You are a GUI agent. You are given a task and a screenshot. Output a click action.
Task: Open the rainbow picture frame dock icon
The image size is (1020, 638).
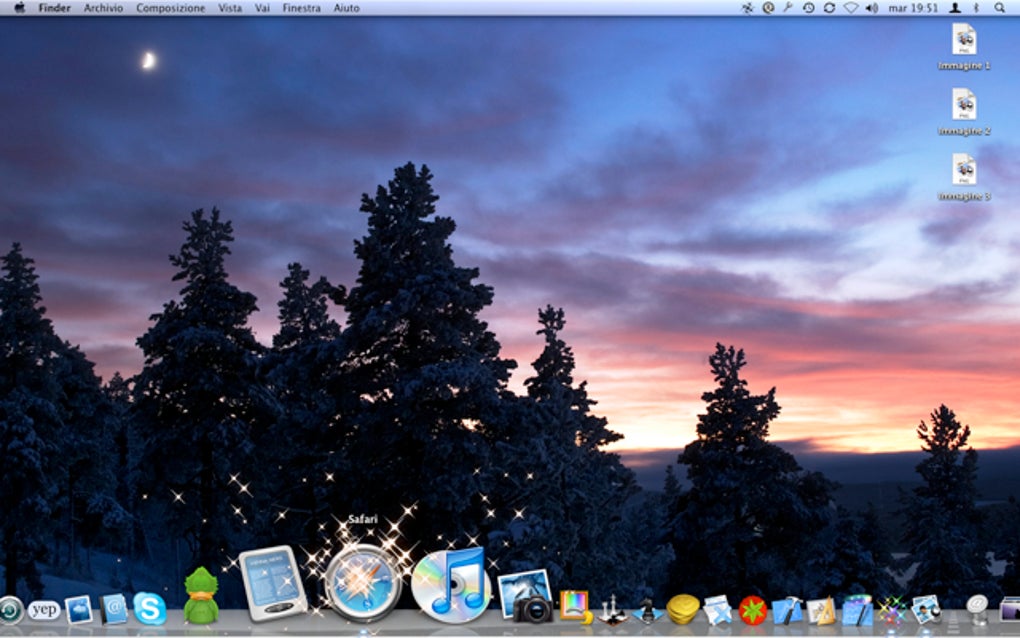tap(576, 607)
